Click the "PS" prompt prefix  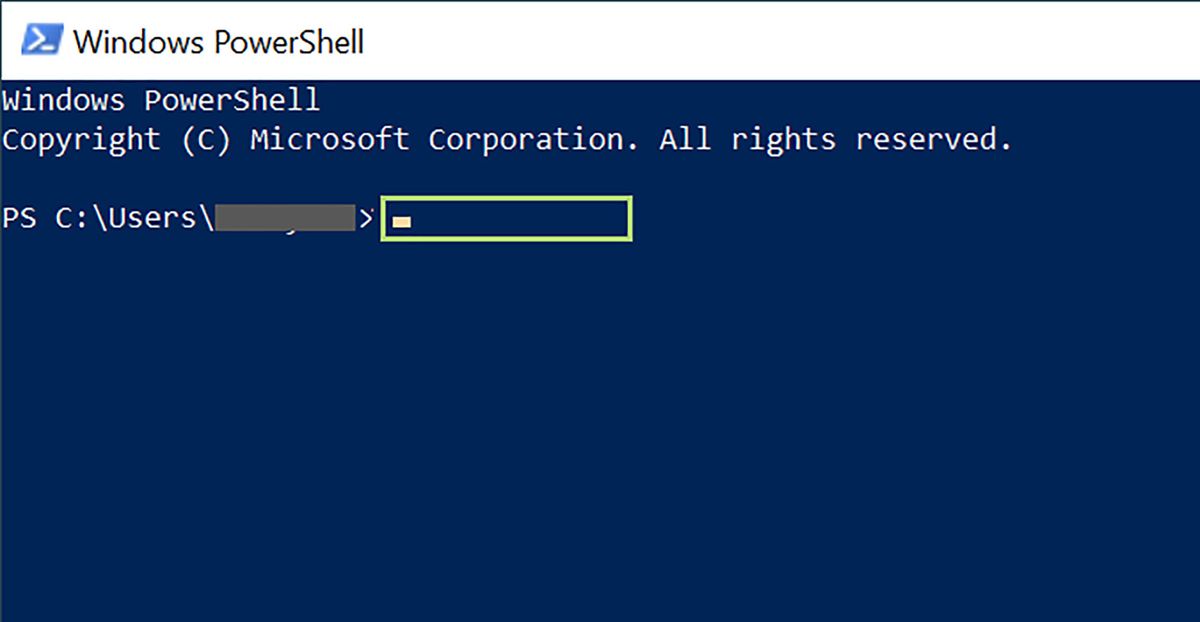point(20,218)
